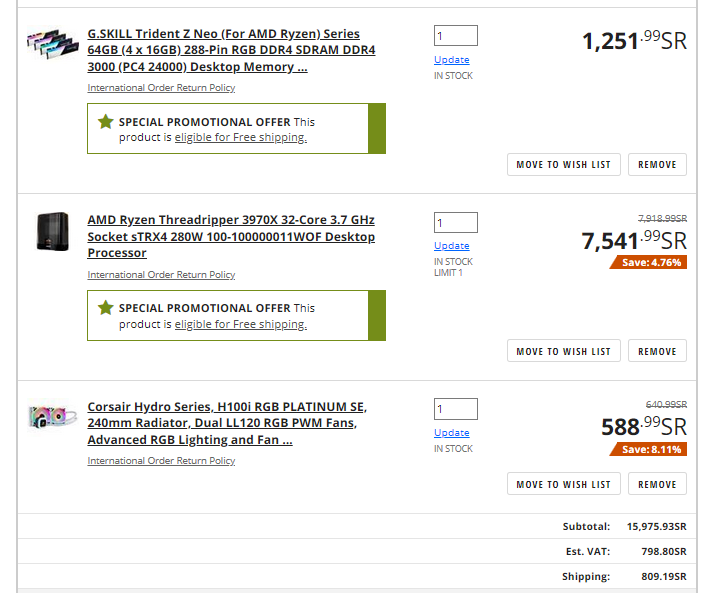Click the Est. VAT 798.80SR value
Screen dimensions: 705x593
pos(664,552)
